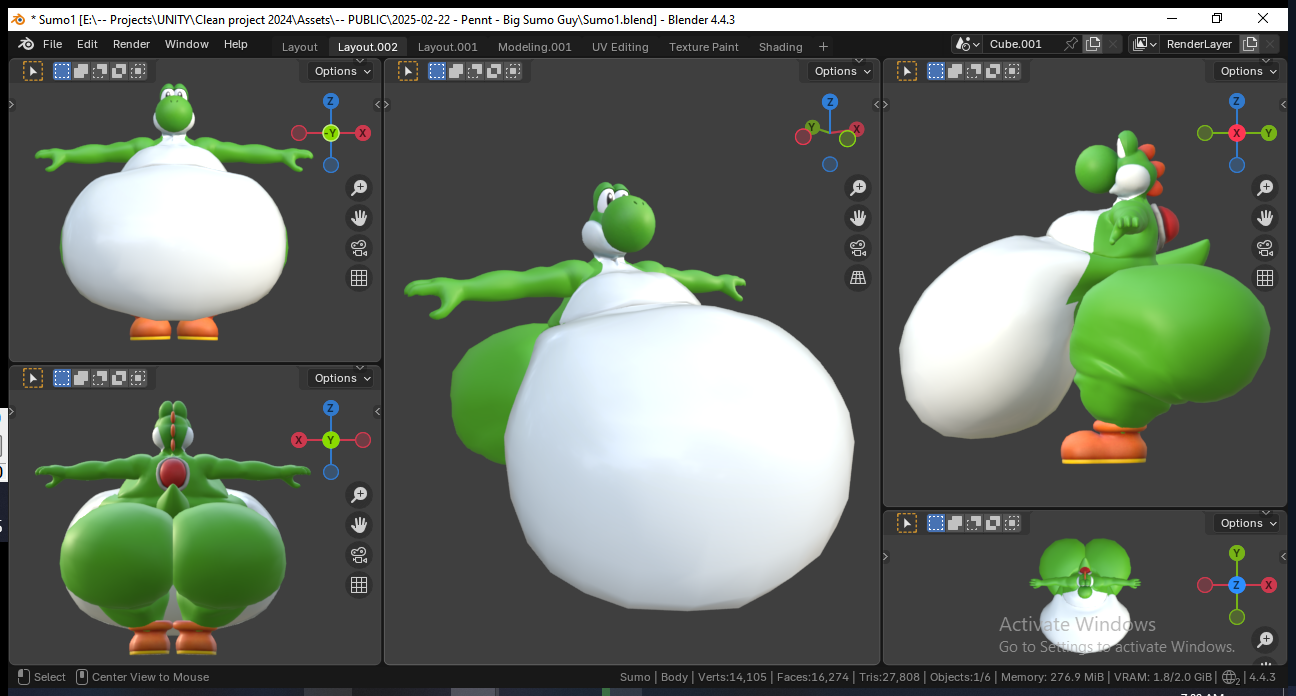Click blue Z axis in front-view gizmo
The image size is (1296, 696).
(x=331, y=101)
